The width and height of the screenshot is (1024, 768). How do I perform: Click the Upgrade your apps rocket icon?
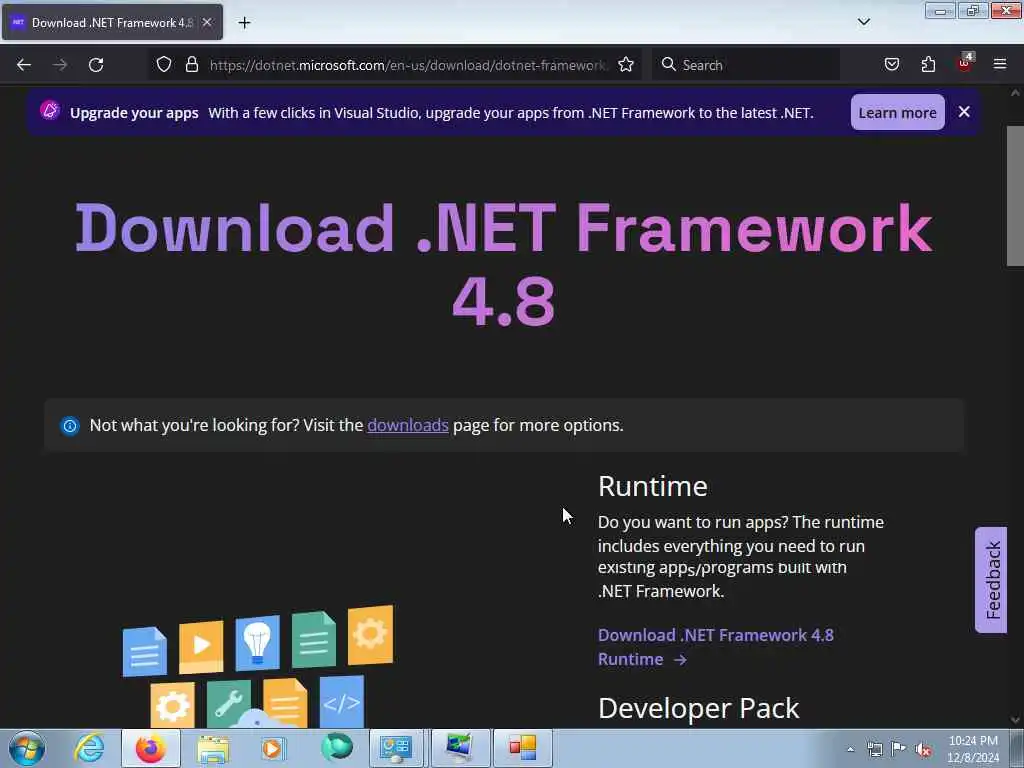[50, 110]
